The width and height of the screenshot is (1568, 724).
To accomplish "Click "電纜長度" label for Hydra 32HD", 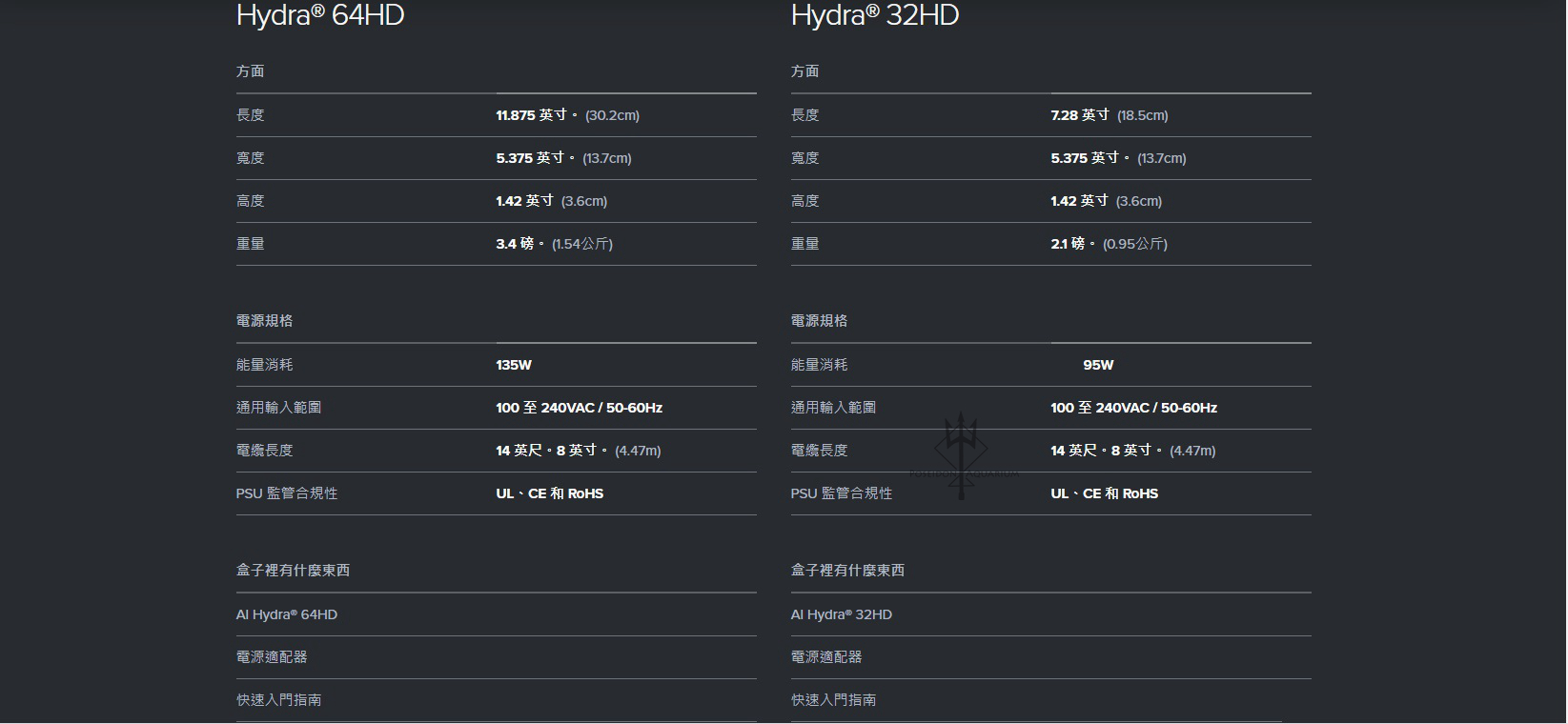I will 820,451.
